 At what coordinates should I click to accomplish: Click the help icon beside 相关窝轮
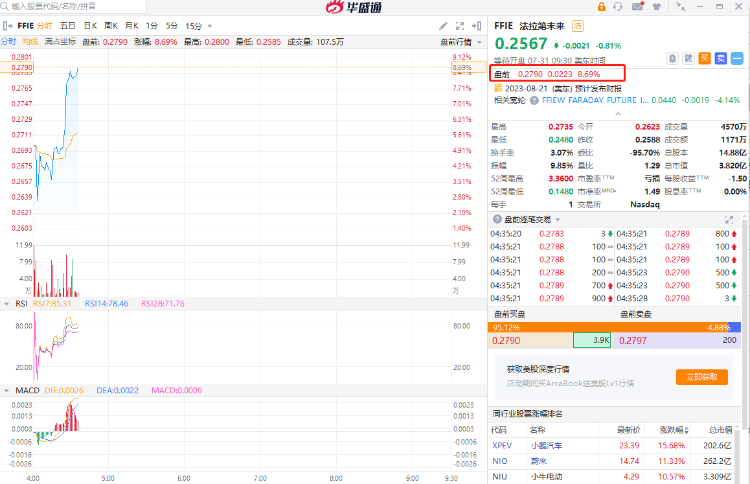534,100
